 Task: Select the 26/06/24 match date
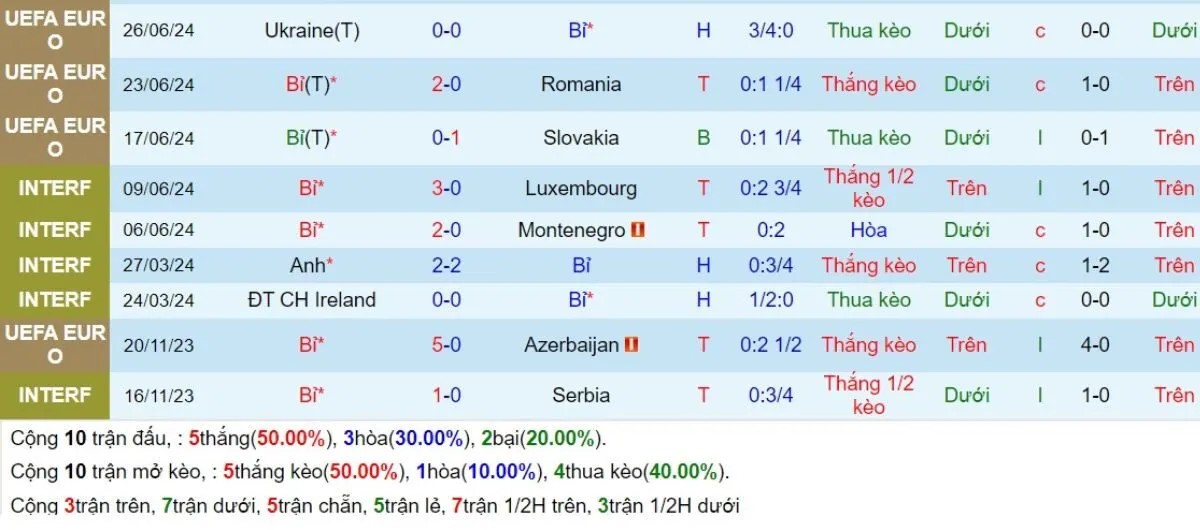click(158, 31)
